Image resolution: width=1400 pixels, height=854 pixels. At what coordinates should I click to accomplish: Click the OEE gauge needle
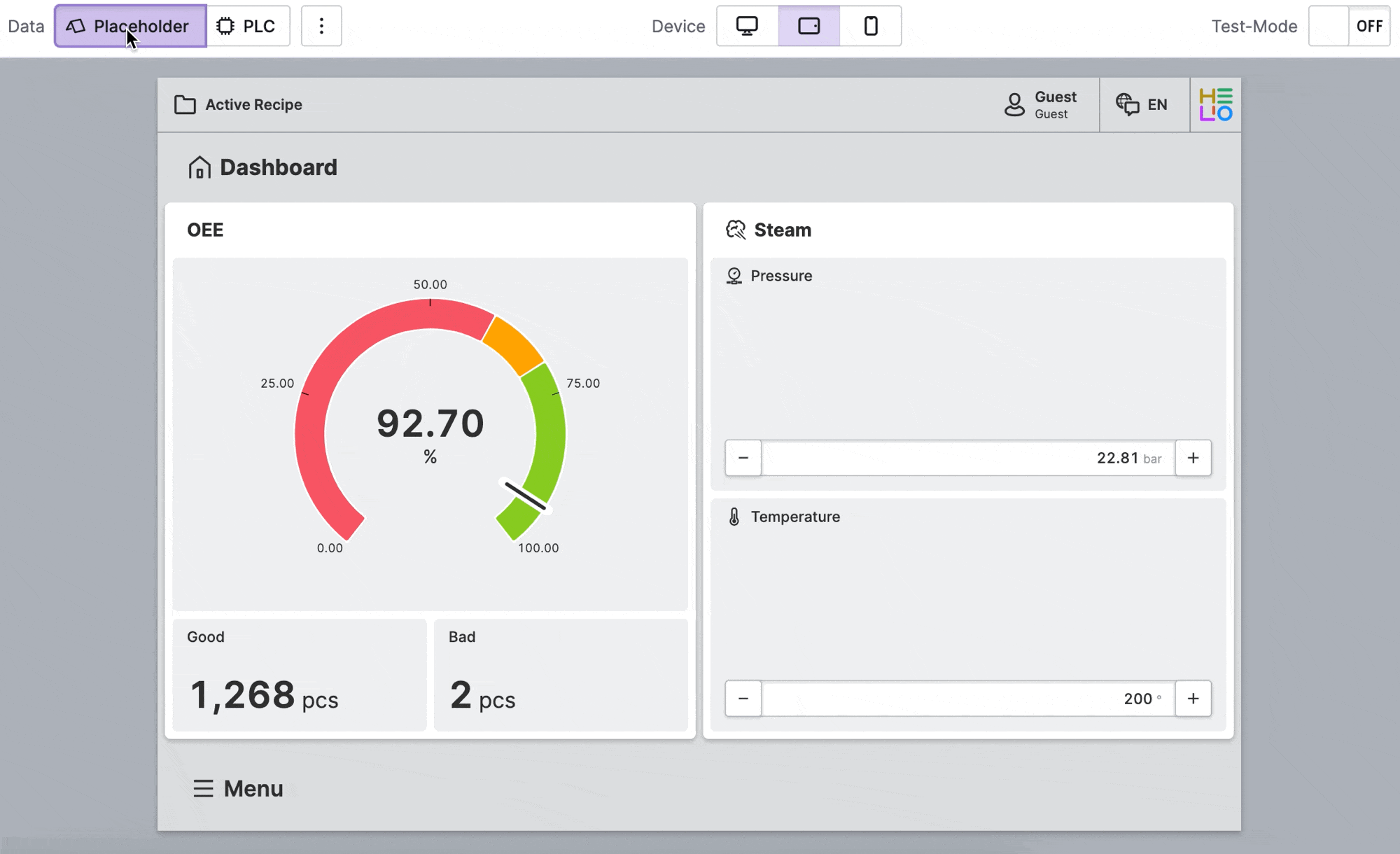(x=526, y=496)
